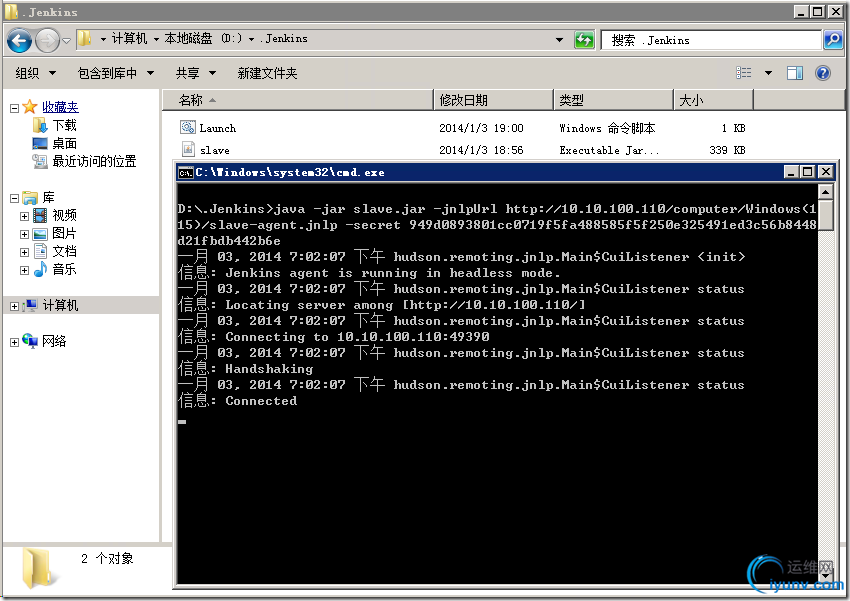The height and width of the screenshot is (601, 850).
Task: Click the 视频 film icon
Action: (x=40, y=215)
